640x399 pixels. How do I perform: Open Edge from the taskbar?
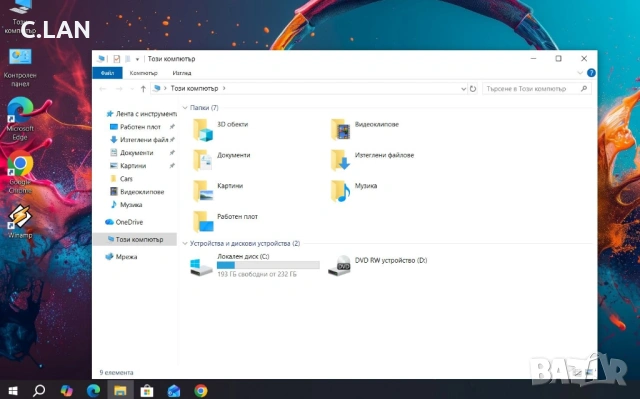click(93, 391)
